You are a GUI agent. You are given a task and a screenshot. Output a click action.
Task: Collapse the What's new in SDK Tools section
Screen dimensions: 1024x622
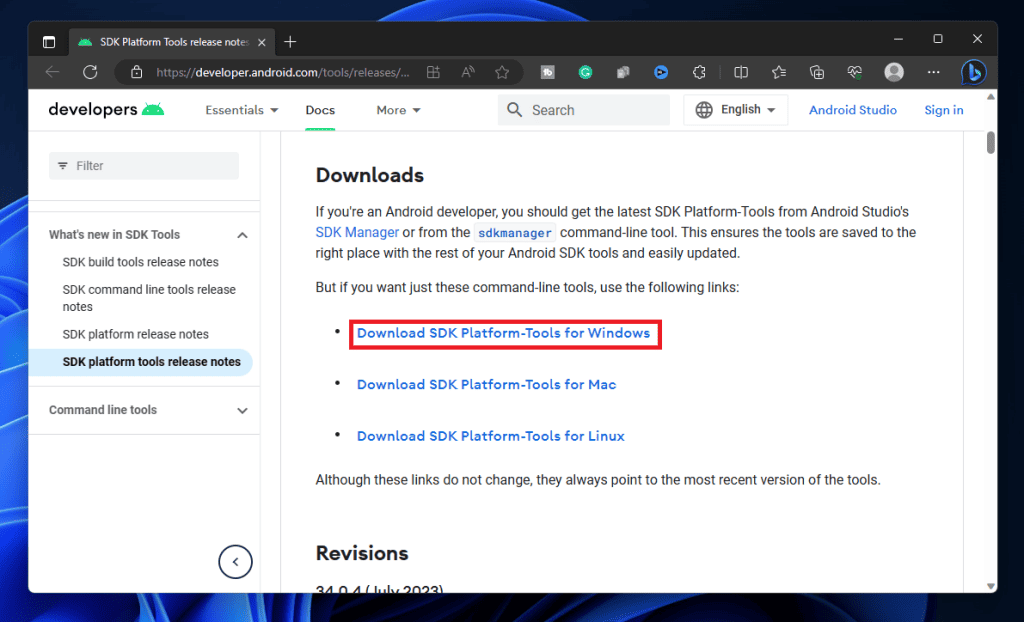pyautogui.click(x=241, y=234)
